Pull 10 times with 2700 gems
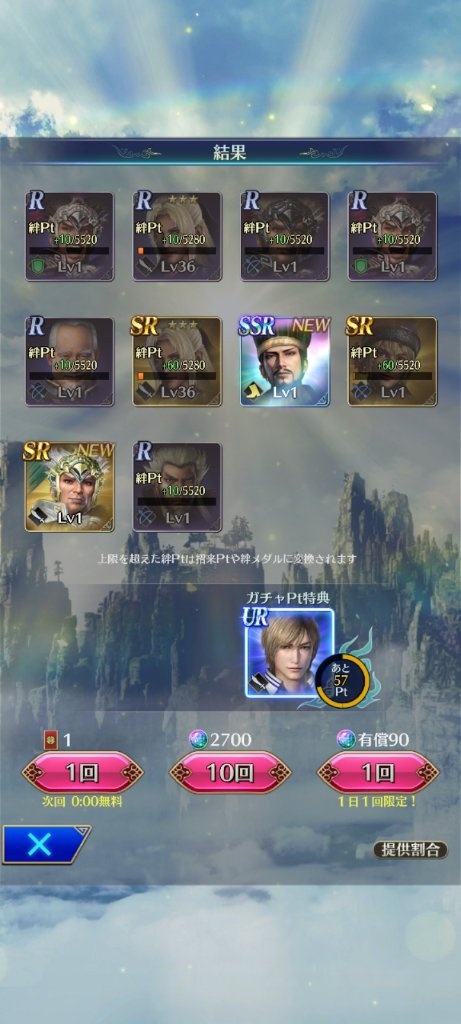 (230, 773)
